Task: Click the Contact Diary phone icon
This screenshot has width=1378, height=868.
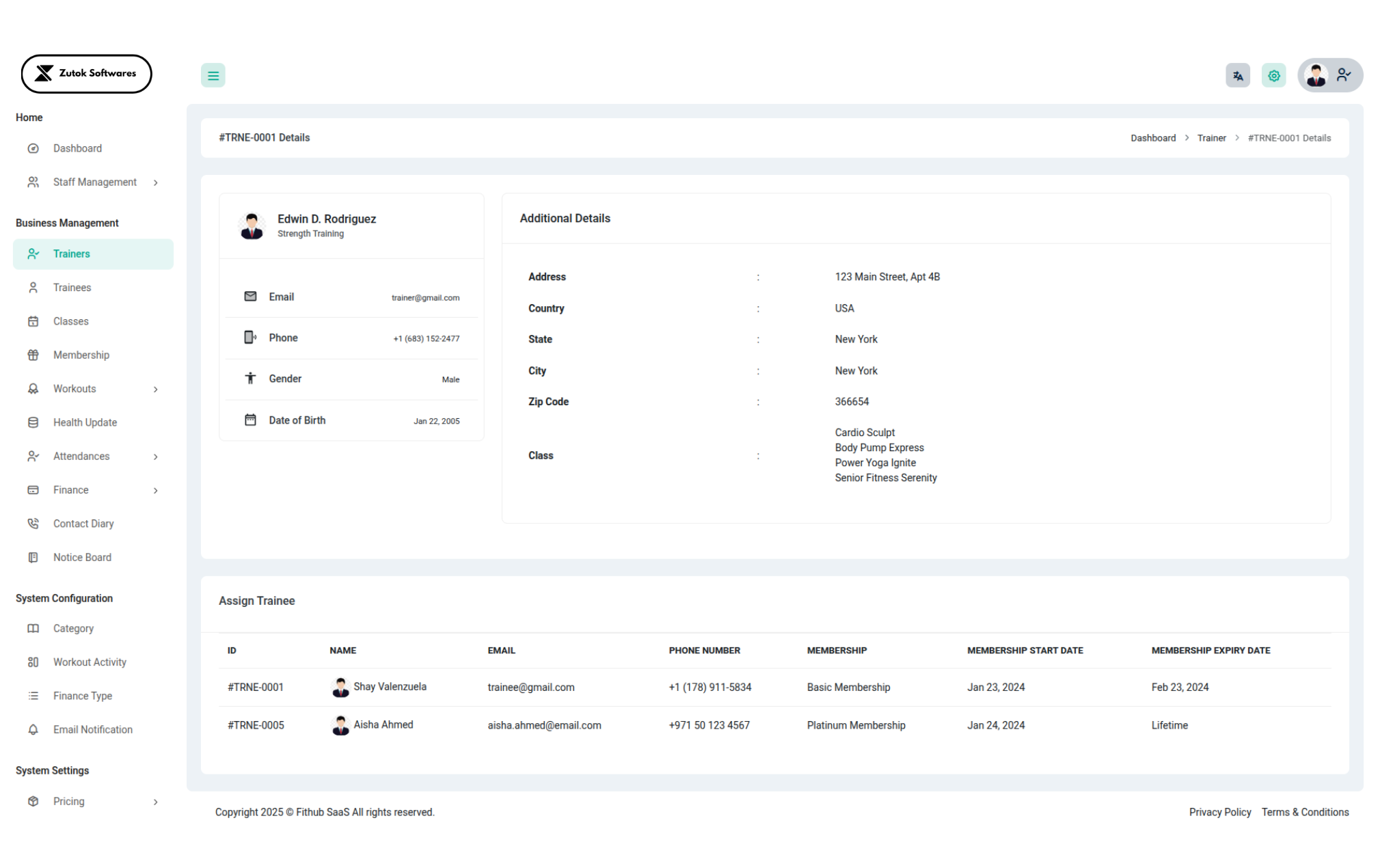Action: point(33,524)
